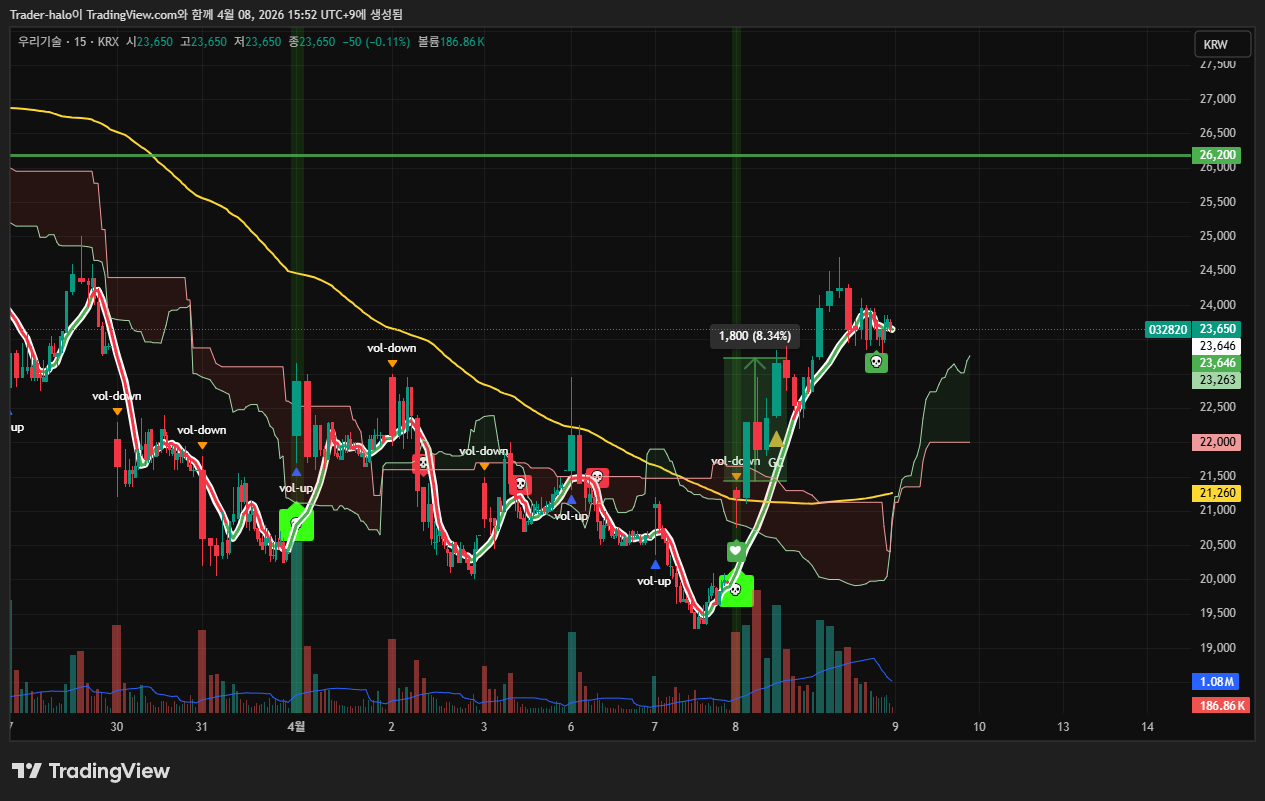Open the KRW currency selector button
The image size is (1265, 801).
click(1222, 45)
